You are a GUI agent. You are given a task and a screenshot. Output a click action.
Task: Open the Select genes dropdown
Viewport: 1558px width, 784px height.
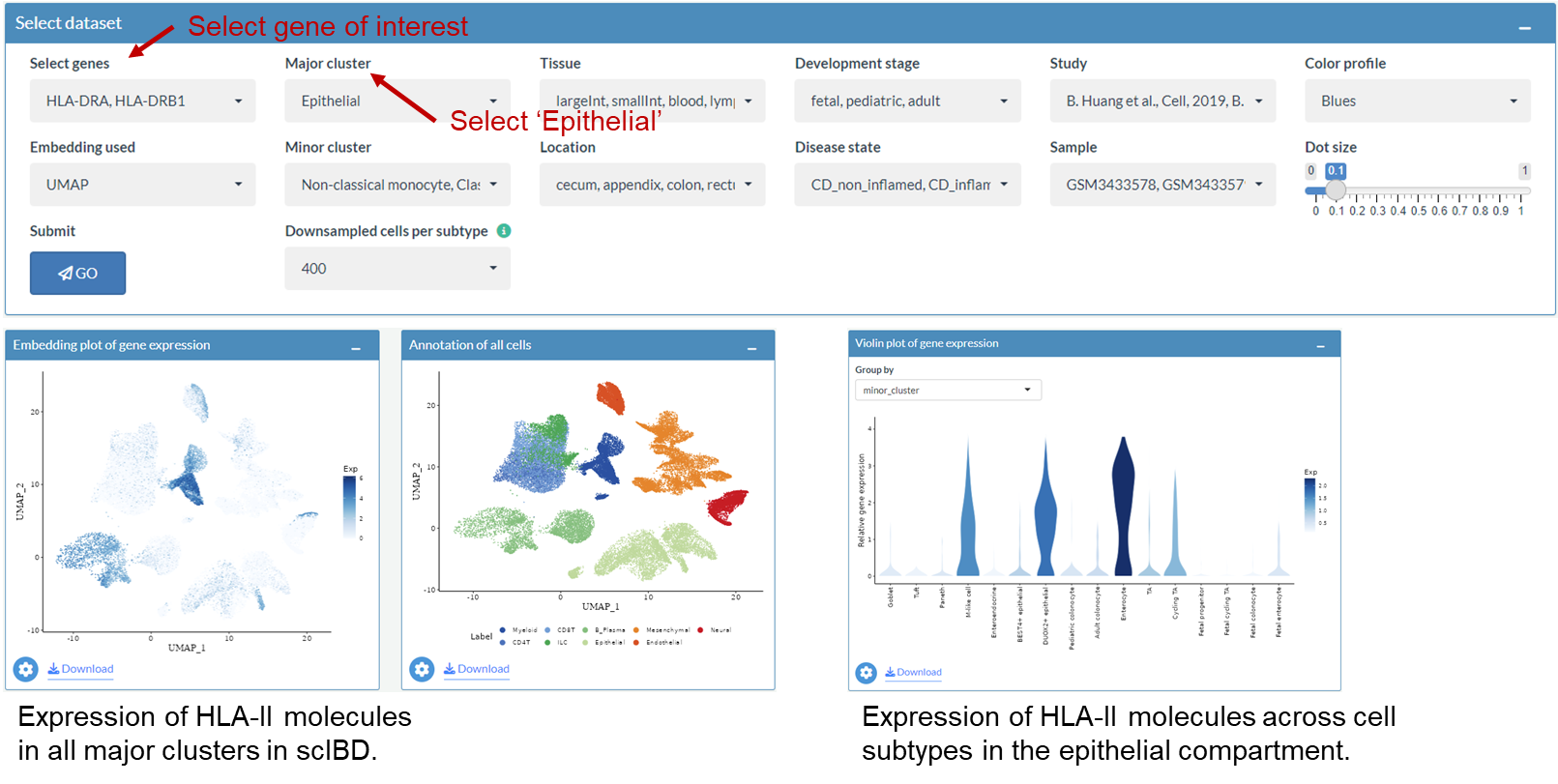pos(142,102)
